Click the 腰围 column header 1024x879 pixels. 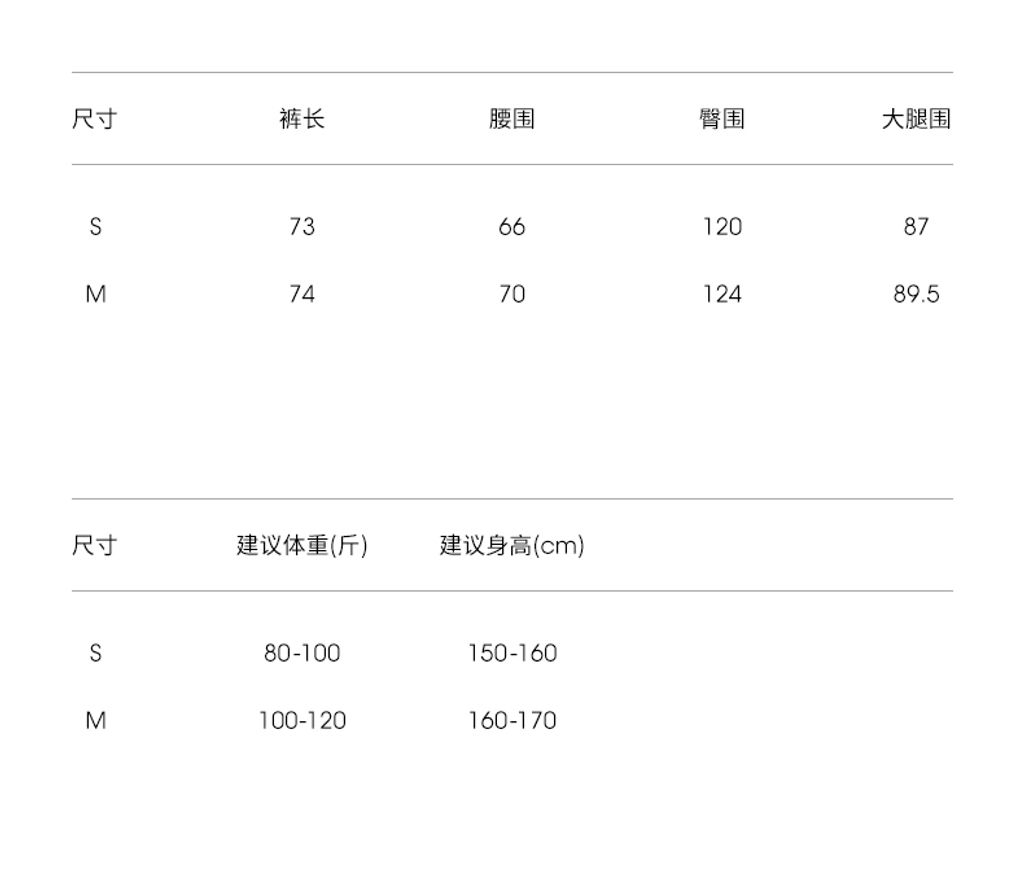pyautogui.click(x=512, y=119)
